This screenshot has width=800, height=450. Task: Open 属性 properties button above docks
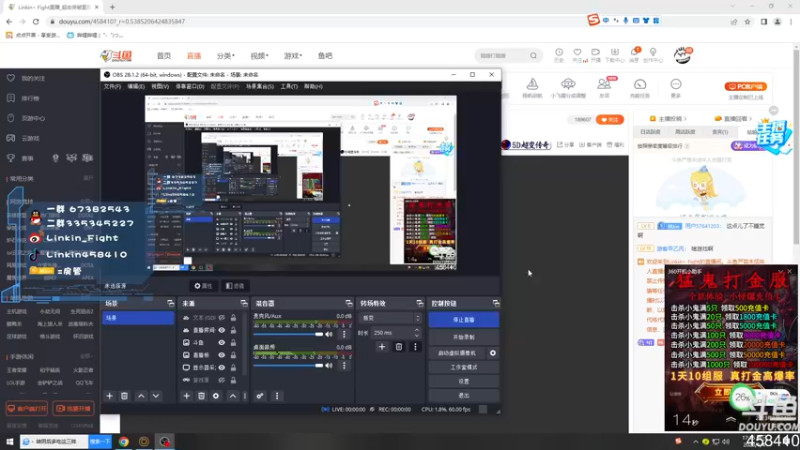(x=204, y=286)
